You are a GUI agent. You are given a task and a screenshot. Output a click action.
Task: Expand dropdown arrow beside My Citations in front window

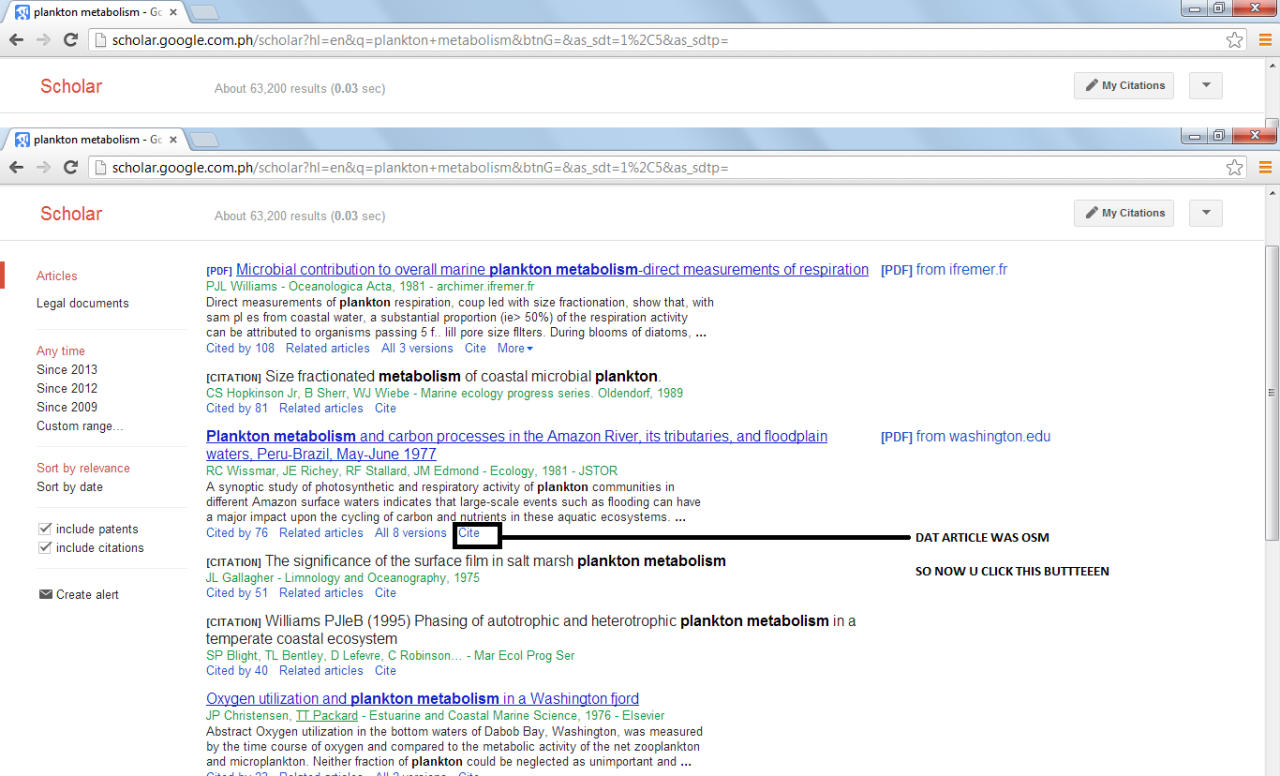(1205, 213)
